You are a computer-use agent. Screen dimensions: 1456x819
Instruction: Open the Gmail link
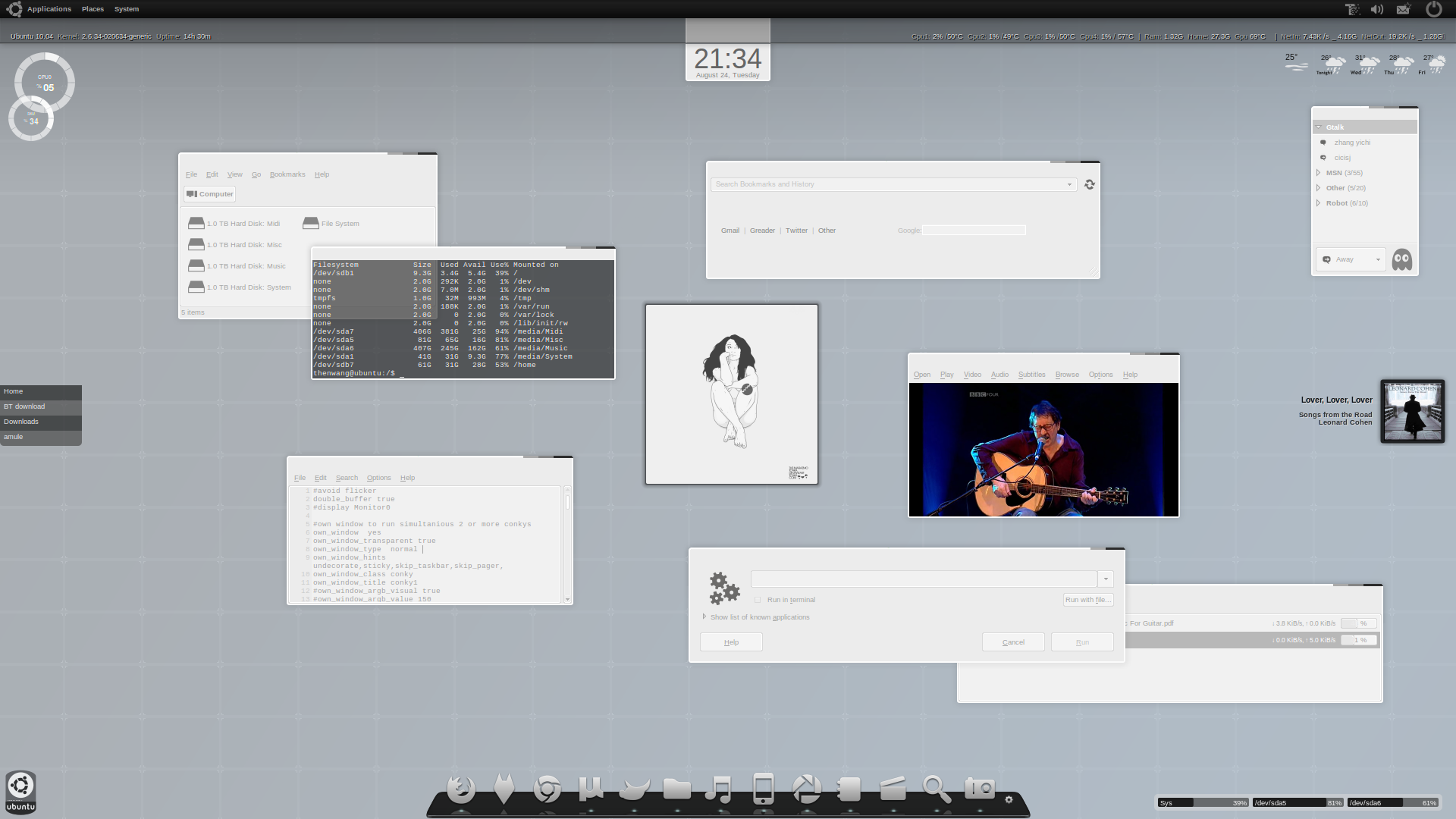730,231
